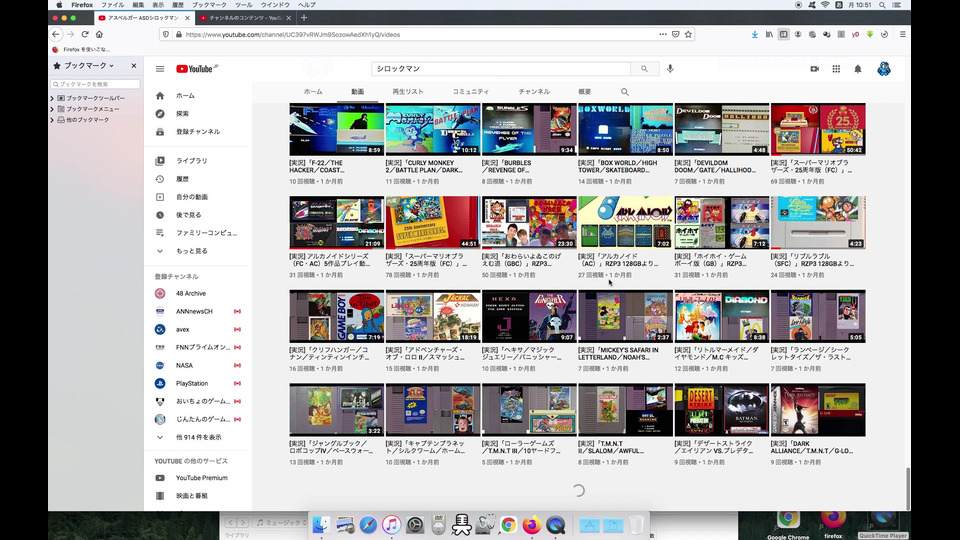This screenshot has height=540, width=960.
Task: Bookmark this page with star icon
Action: (688, 34)
